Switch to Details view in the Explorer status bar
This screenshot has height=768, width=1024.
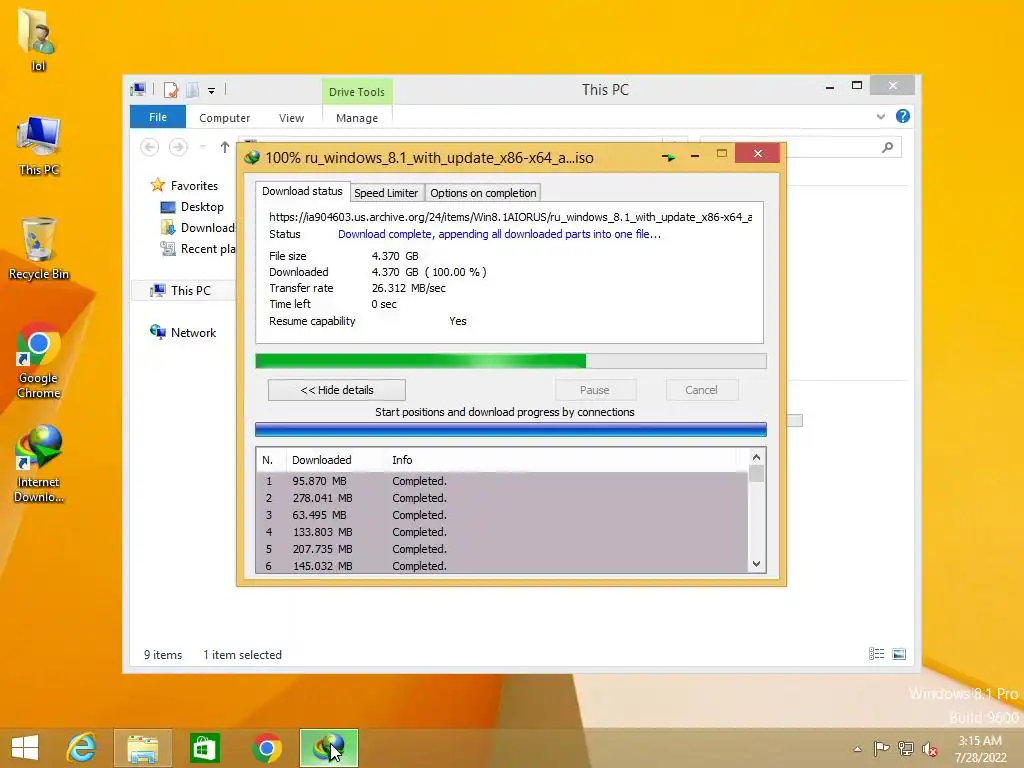[876, 654]
